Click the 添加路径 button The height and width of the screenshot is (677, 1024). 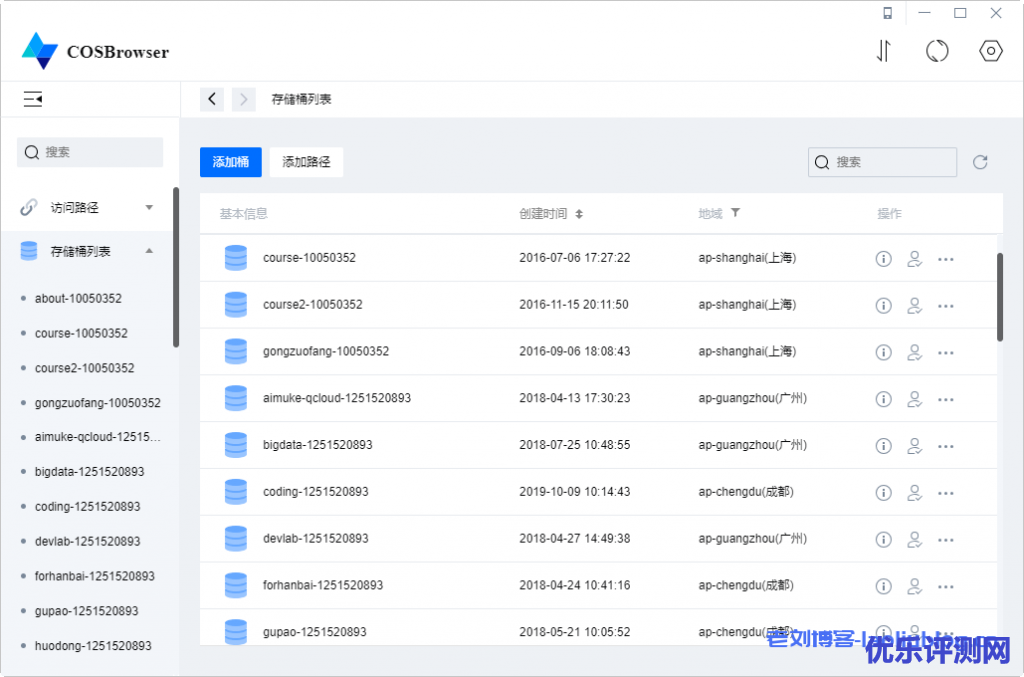pyautogui.click(x=306, y=162)
